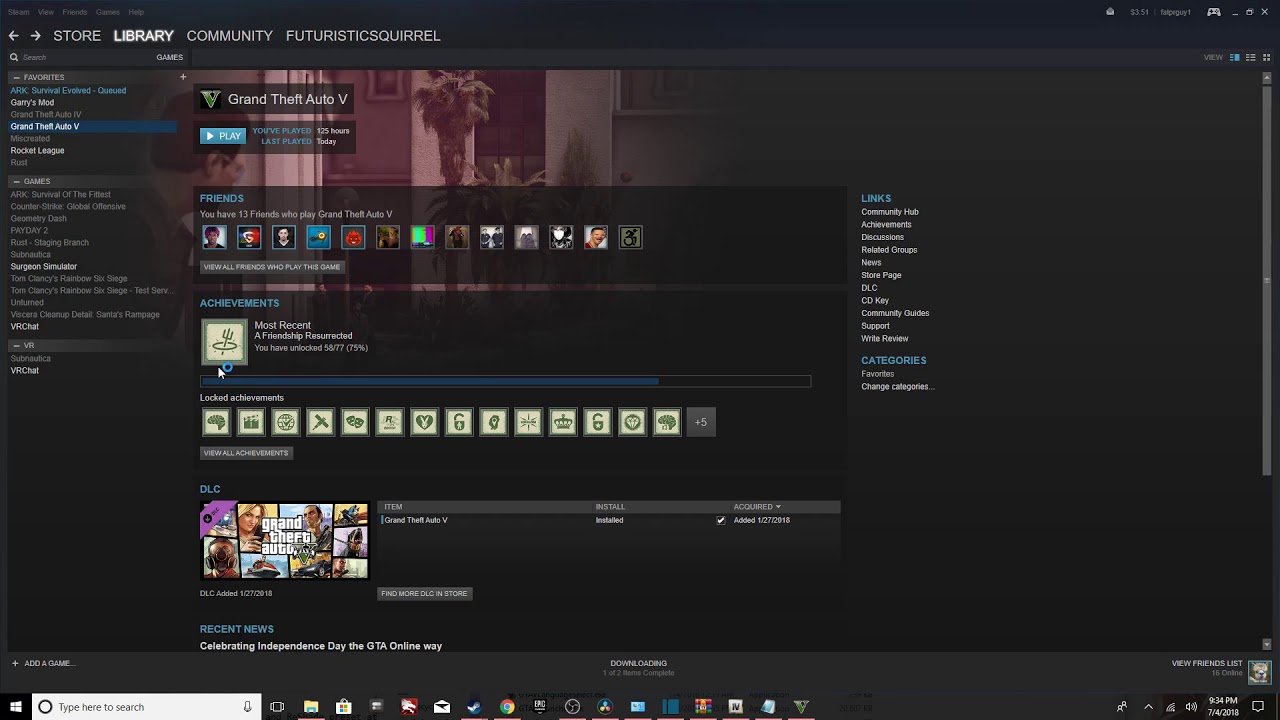Open the Write Review link

click(885, 338)
